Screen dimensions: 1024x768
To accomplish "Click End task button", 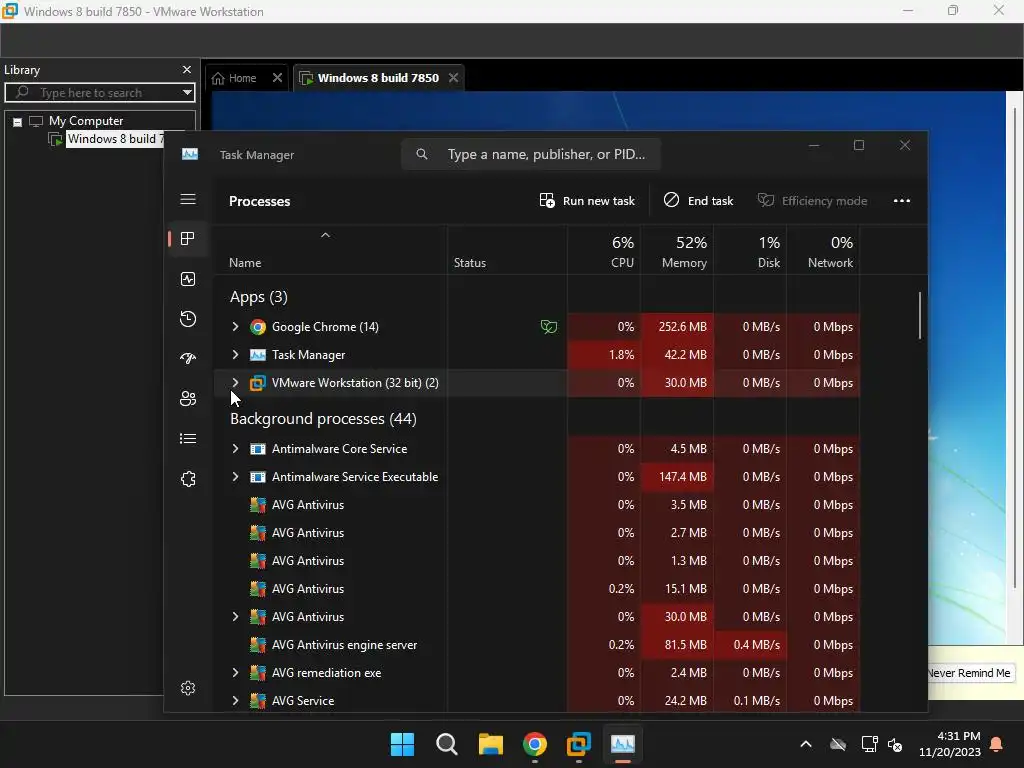I will coord(698,201).
